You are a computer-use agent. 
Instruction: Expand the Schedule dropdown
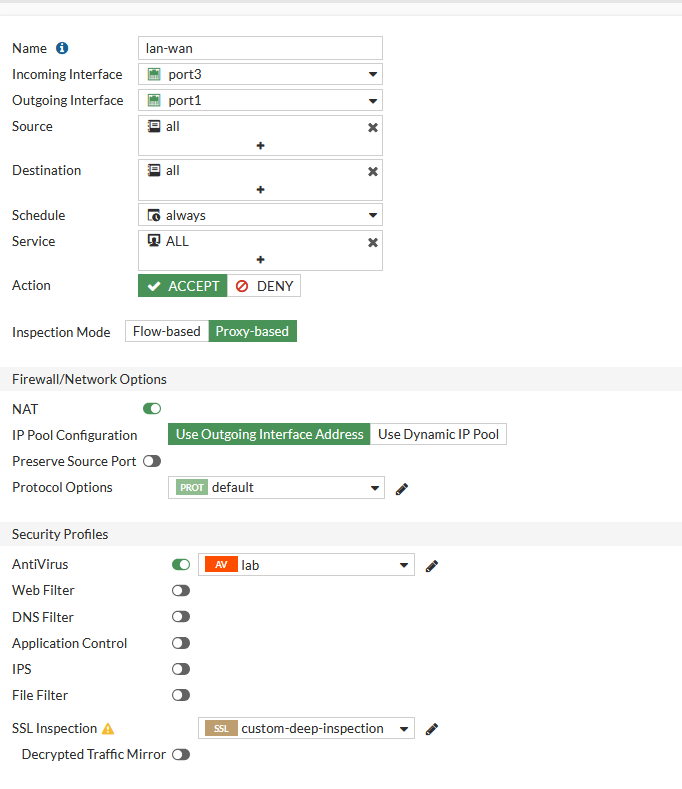pyautogui.click(x=260, y=215)
